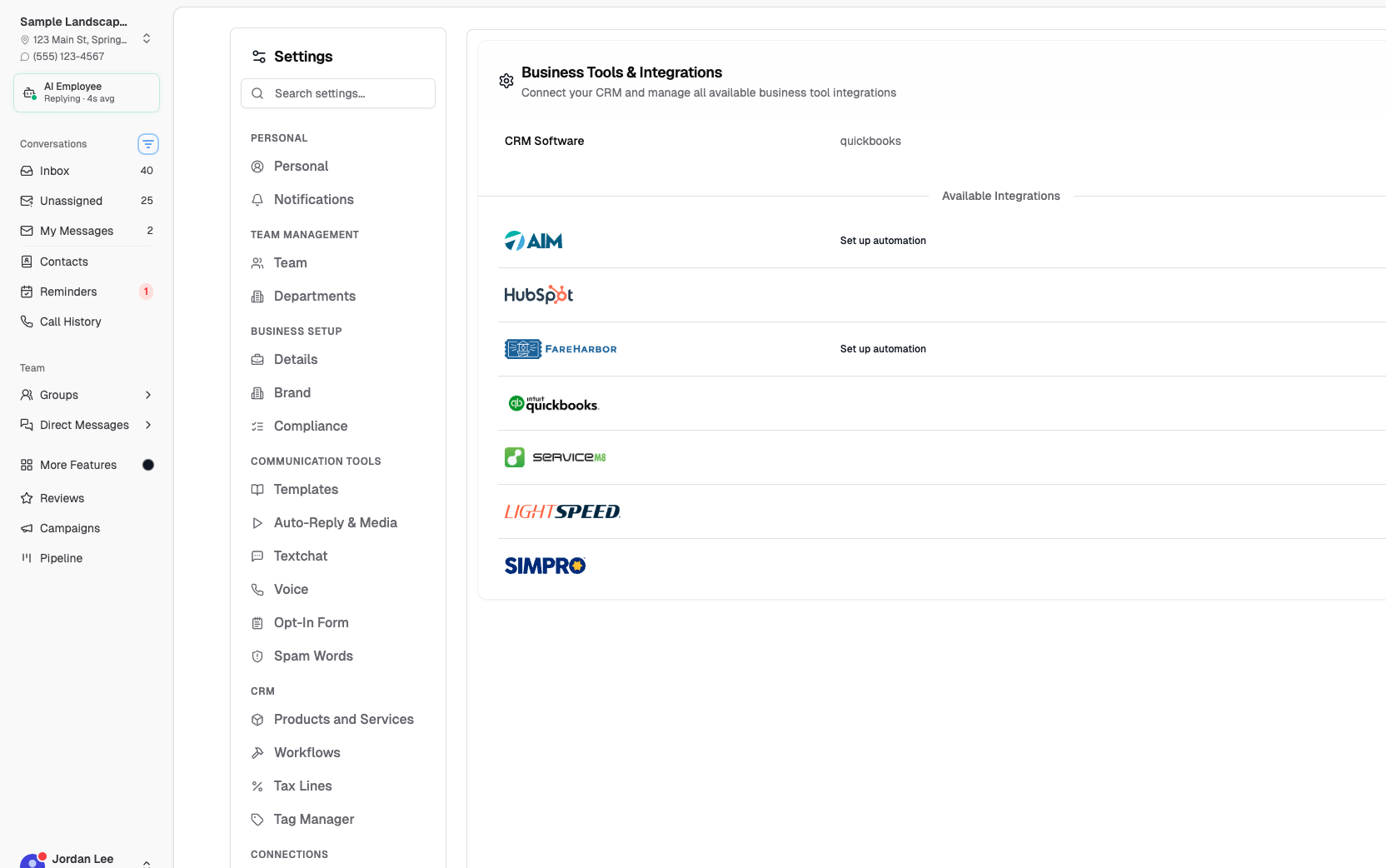Click the Opt-In Form clipboard icon
This screenshot has width=1386, height=868.
click(257, 623)
